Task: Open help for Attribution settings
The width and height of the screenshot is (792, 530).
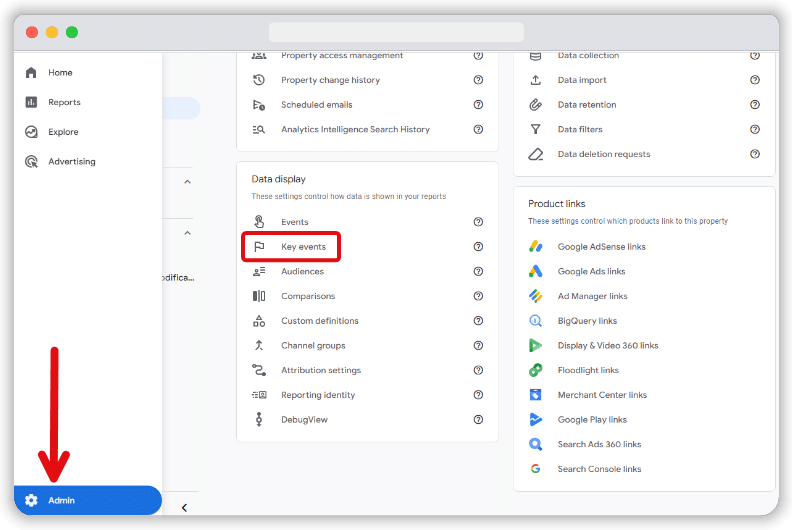Action: [x=478, y=370]
